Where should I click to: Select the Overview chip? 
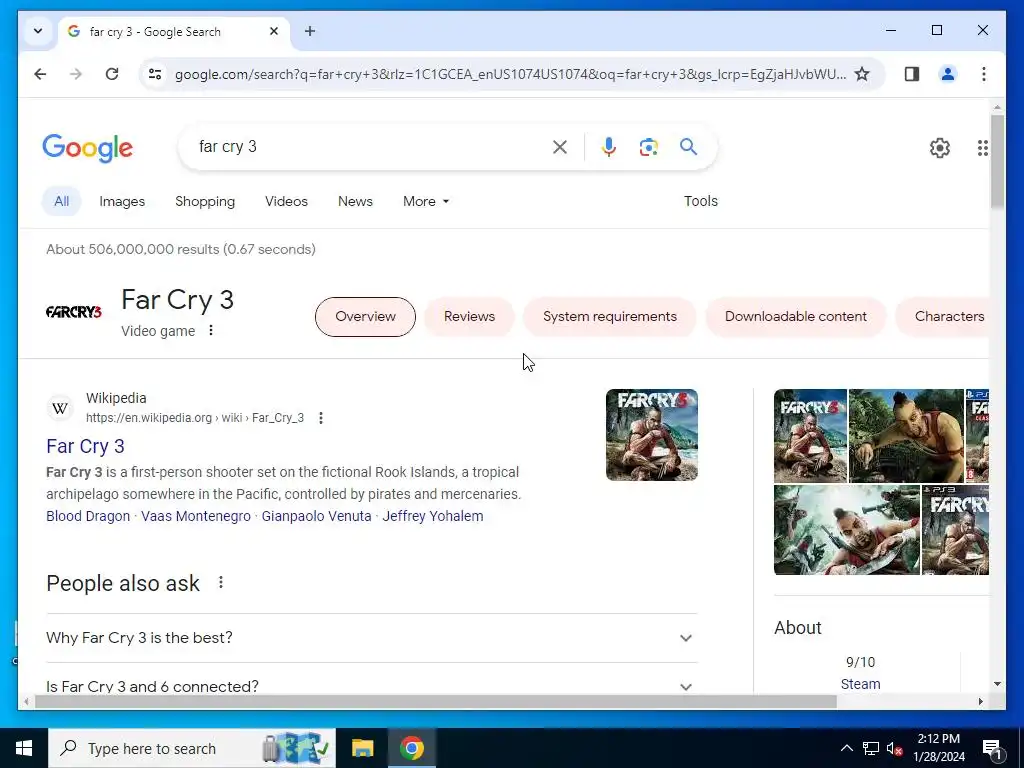(x=365, y=317)
